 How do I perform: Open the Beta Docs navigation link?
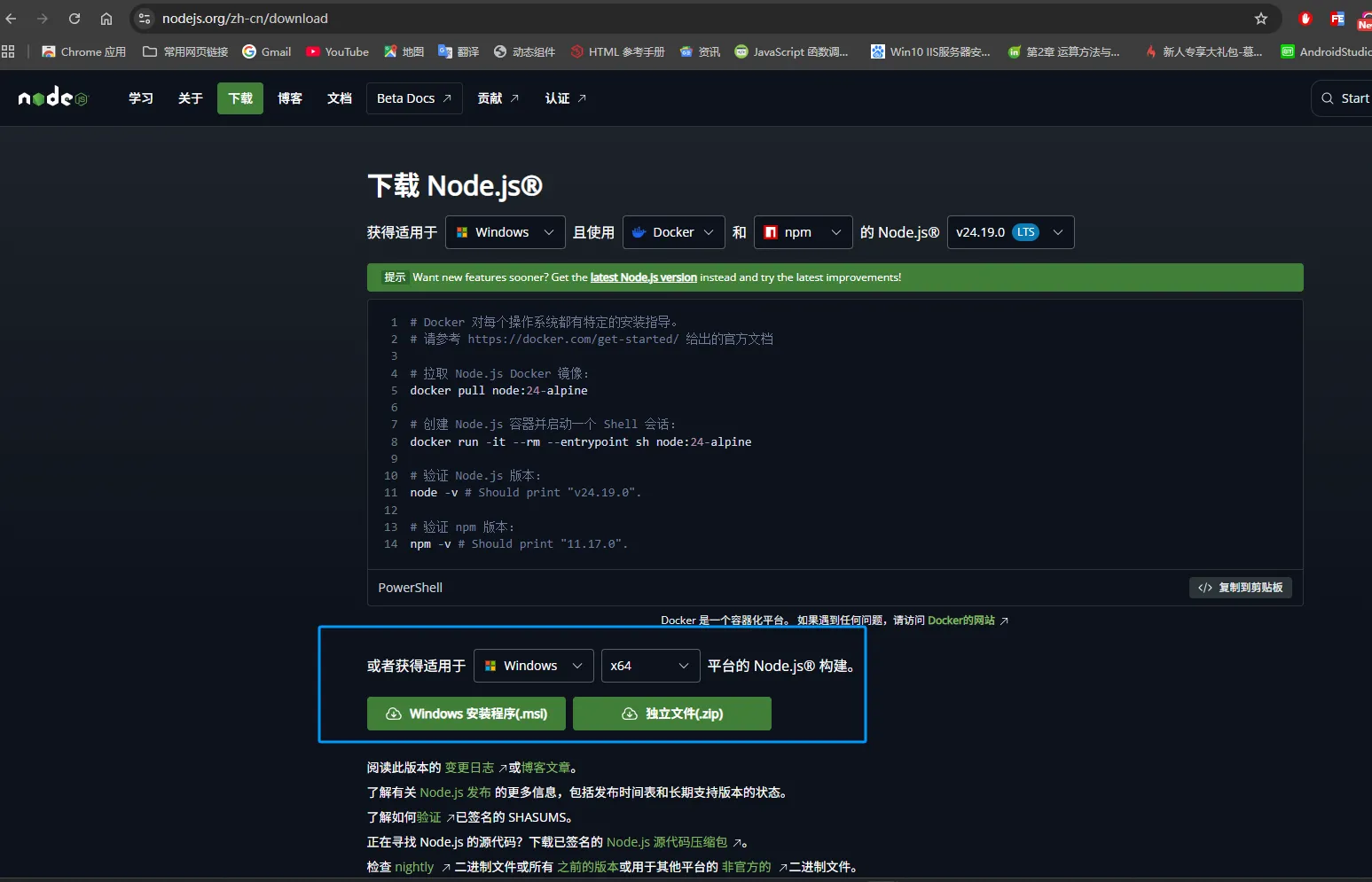pyautogui.click(x=414, y=98)
